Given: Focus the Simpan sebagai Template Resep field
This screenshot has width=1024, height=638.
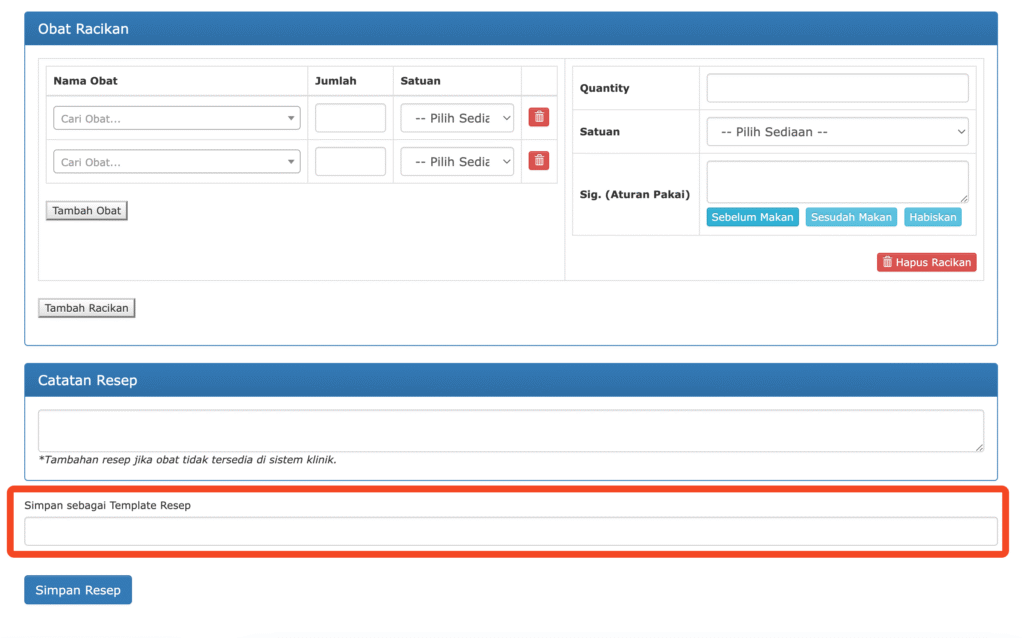Looking at the screenshot, I should click(x=510, y=532).
